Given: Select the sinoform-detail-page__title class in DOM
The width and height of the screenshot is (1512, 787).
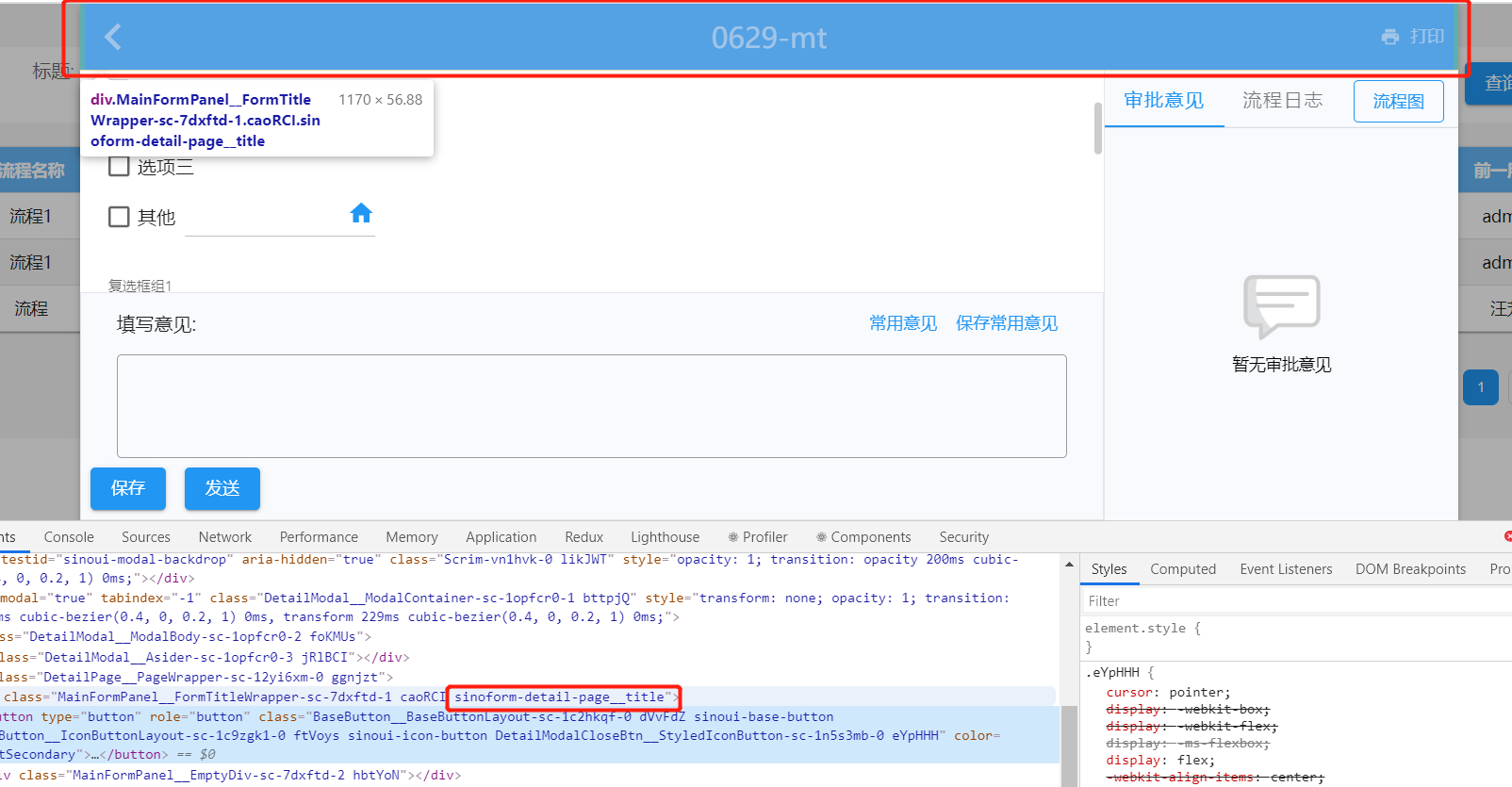Looking at the screenshot, I should pyautogui.click(x=560, y=697).
